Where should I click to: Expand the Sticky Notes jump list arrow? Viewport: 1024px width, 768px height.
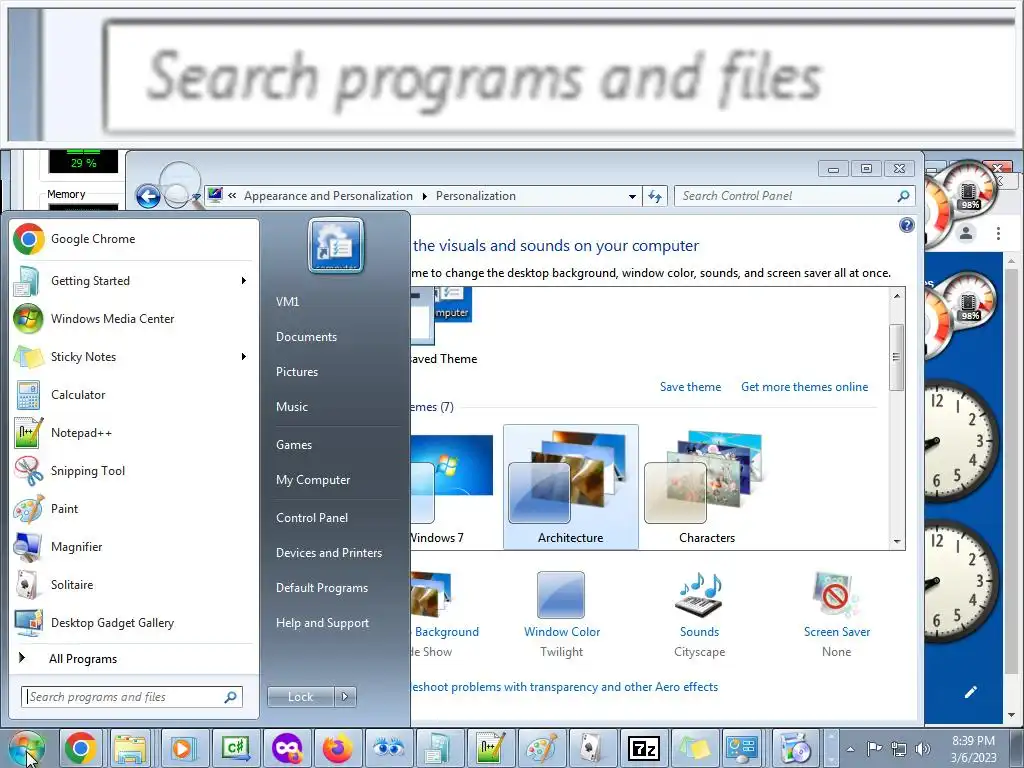tap(244, 357)
